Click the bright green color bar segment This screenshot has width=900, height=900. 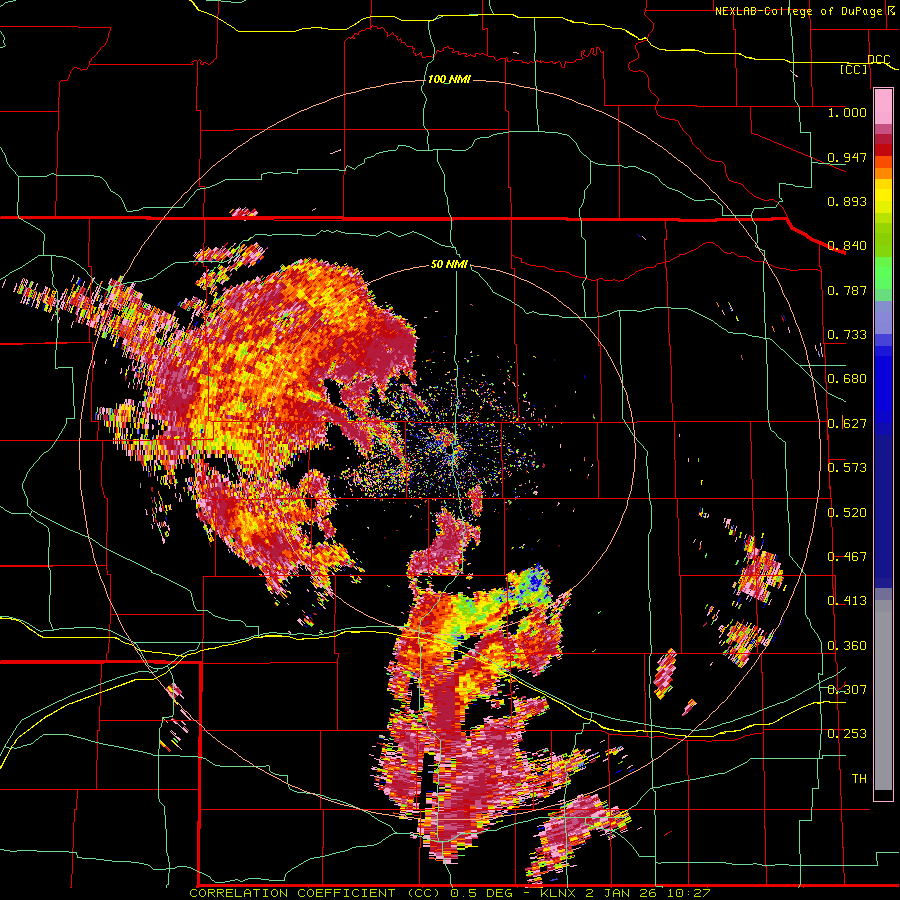[883, 273]
